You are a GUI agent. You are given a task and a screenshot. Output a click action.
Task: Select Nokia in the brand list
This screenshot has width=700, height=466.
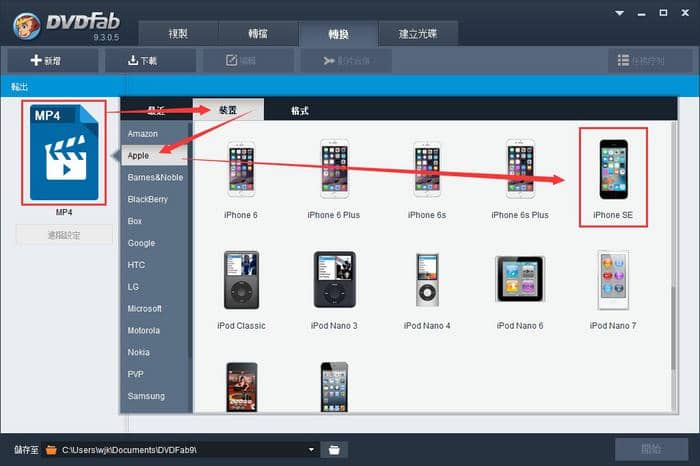(154, 352)
